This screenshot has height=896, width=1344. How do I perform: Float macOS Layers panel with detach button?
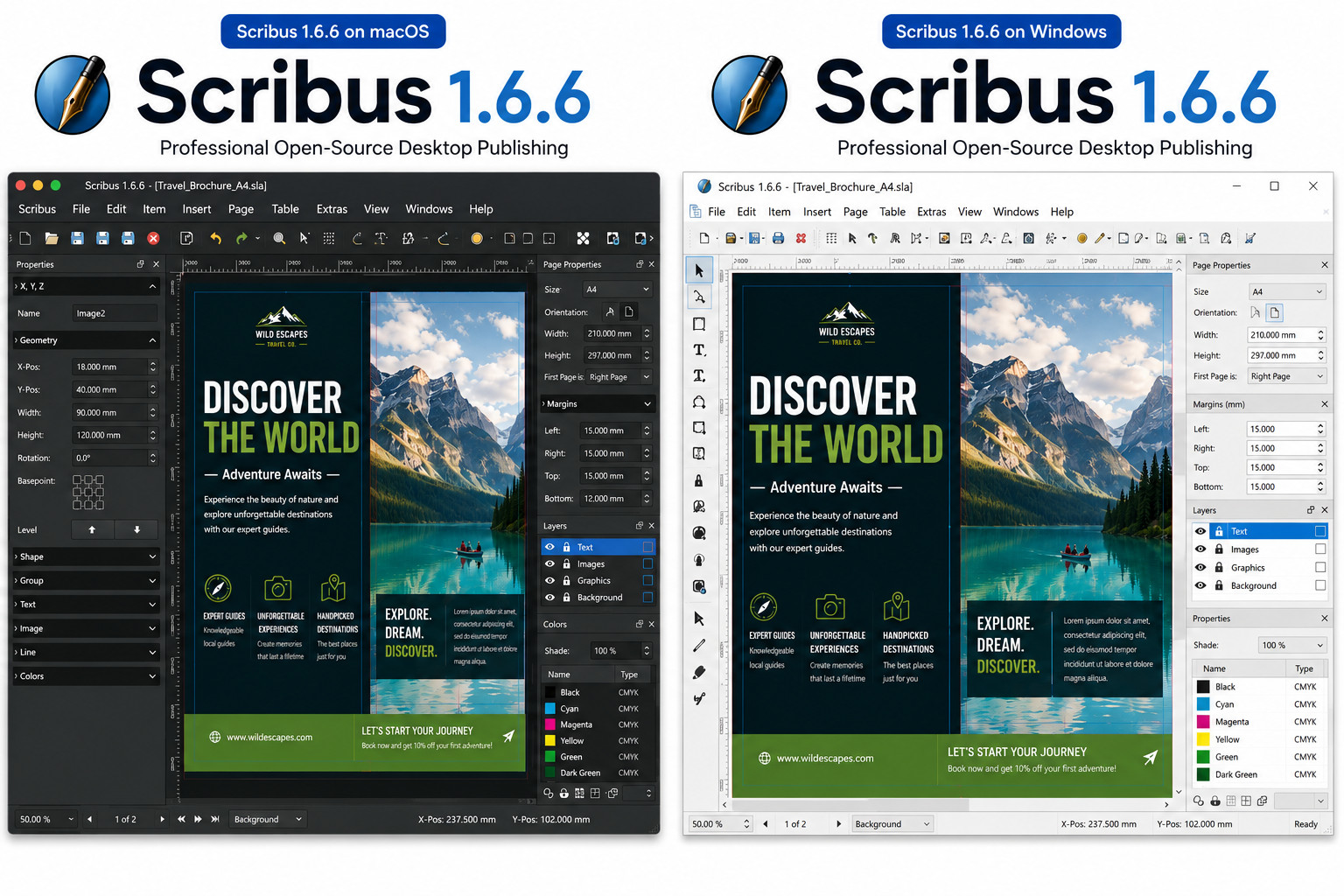[x=639, y=525]
